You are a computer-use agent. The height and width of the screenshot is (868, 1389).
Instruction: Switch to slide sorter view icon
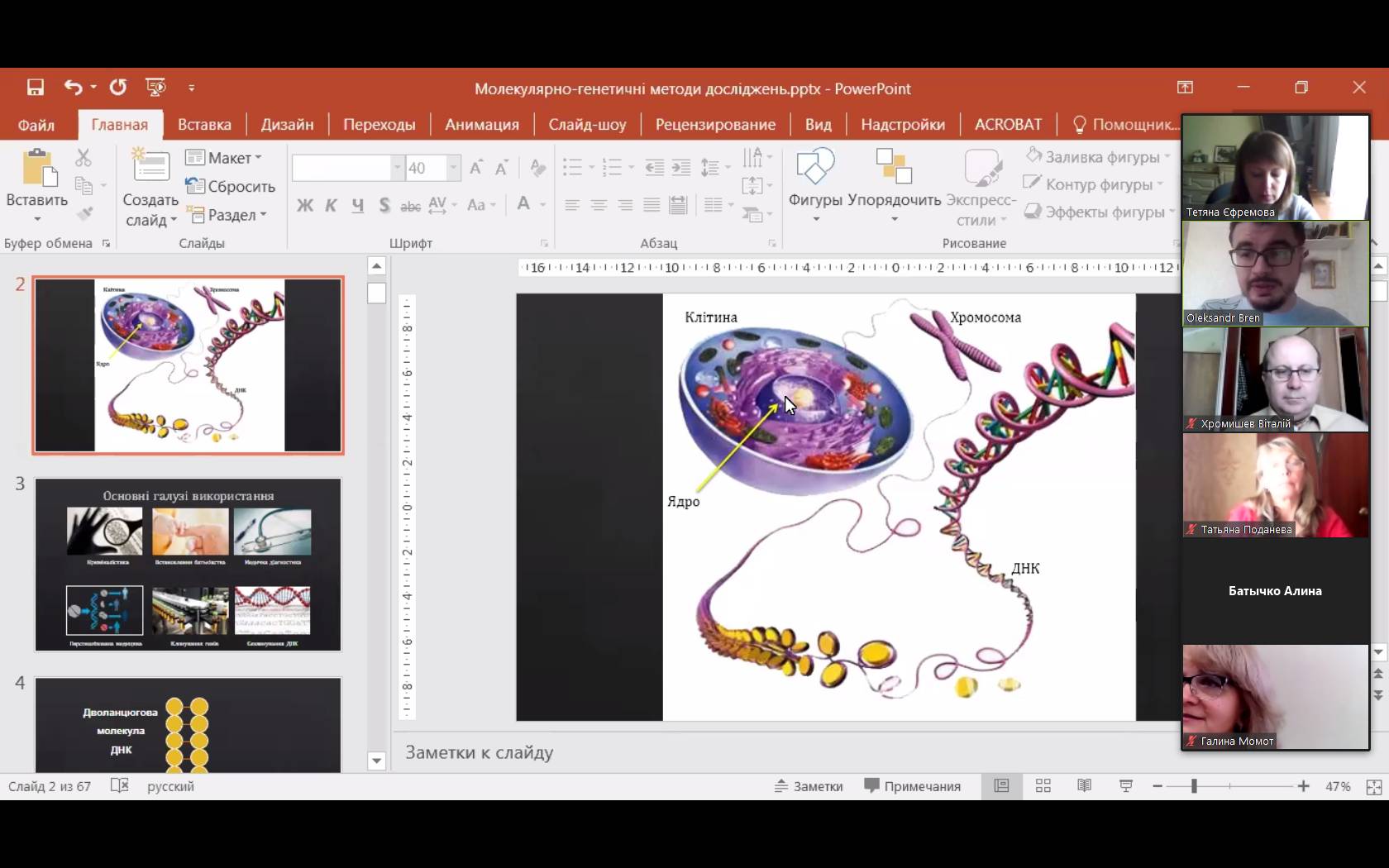(x=1043, y=786)
